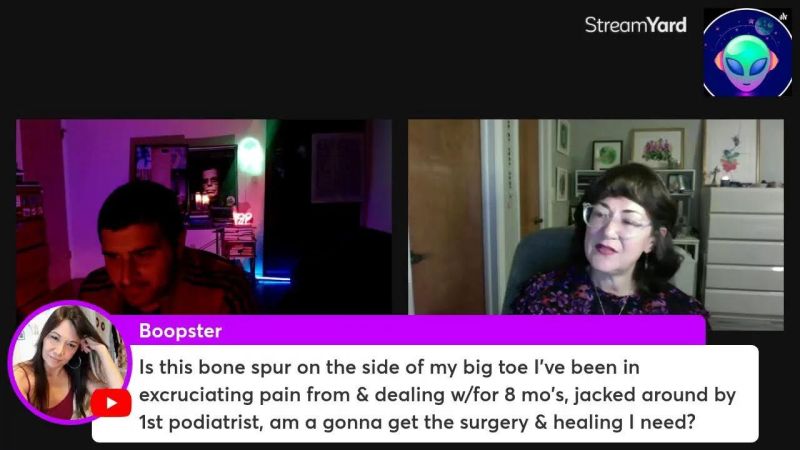Click the red YouTube play icon
Viewport: 800px width, 450px height.
[x=111, y=403]
